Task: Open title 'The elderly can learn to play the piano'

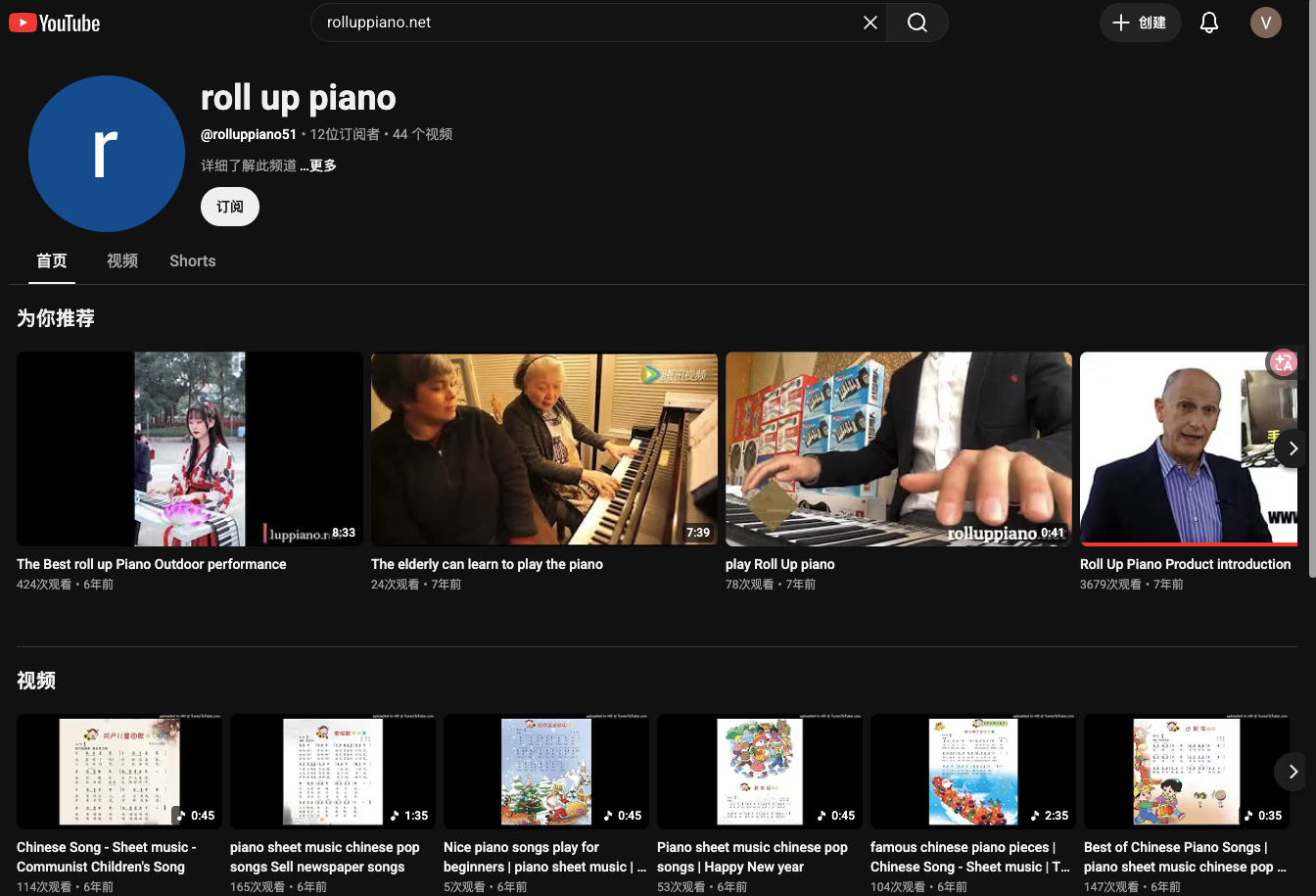Action: (x=487, y=564)
